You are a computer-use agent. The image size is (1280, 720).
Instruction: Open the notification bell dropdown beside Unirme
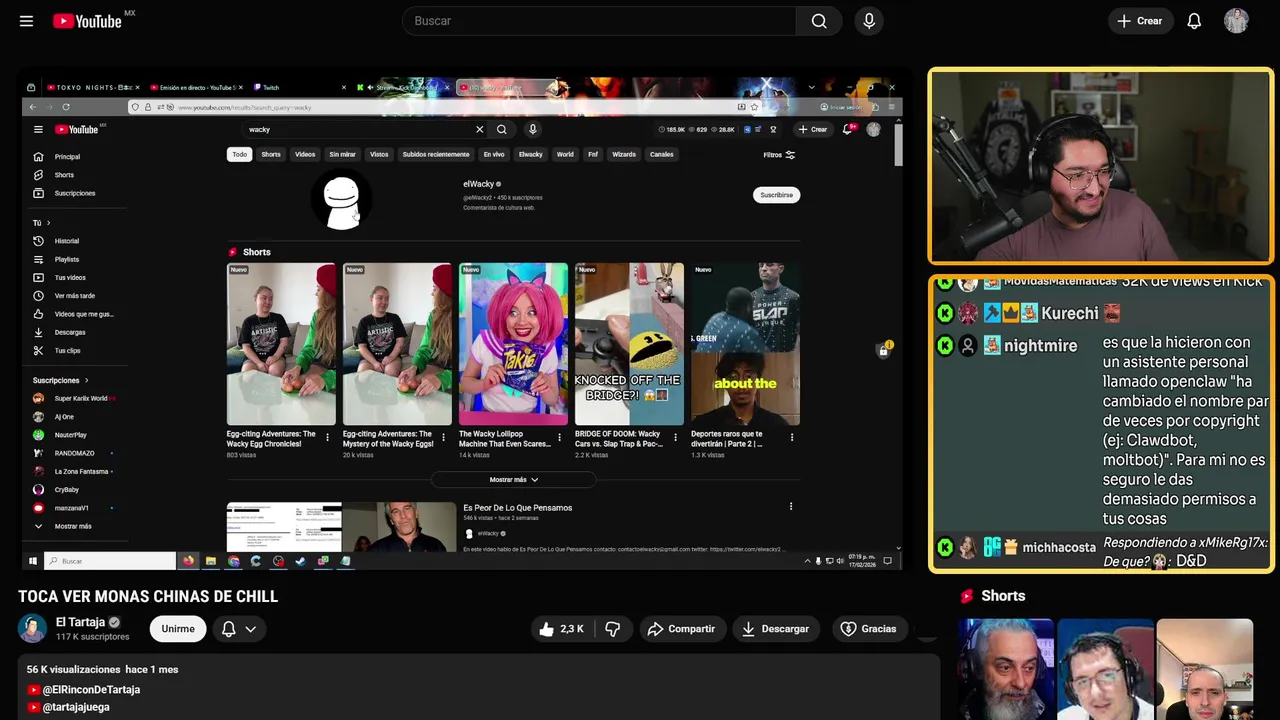tap(239, 629)
